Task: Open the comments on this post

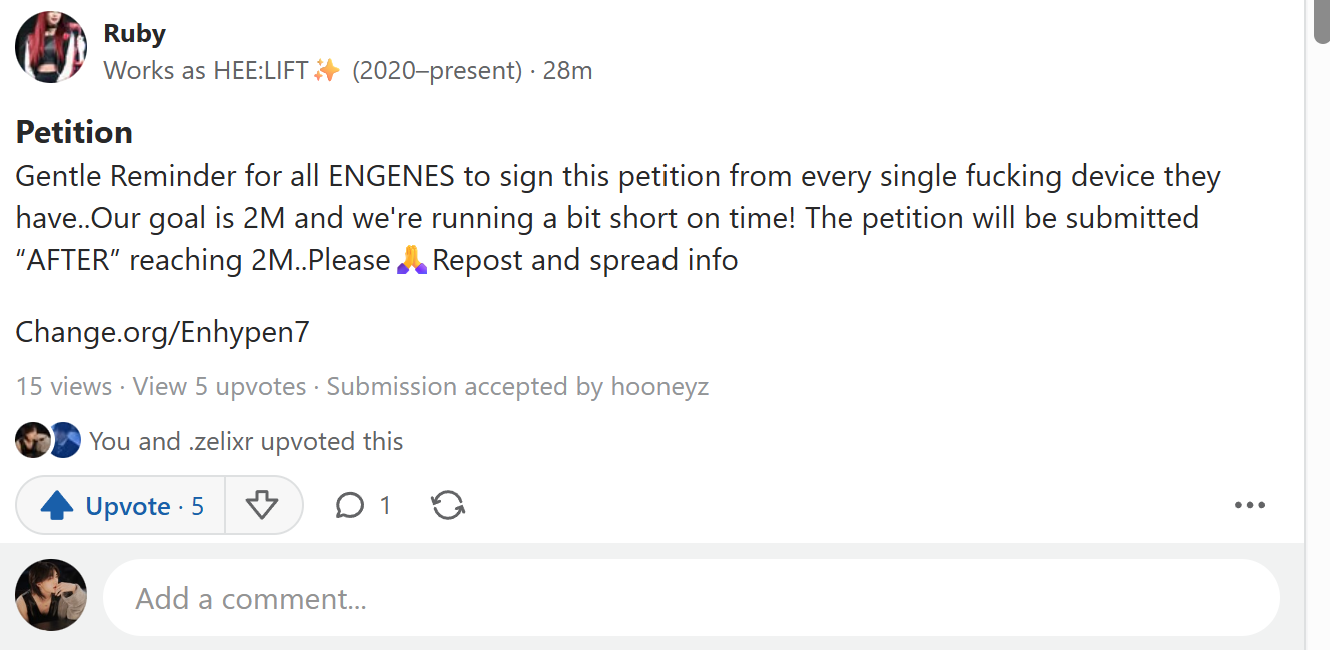Action: [x=350, y=506]
